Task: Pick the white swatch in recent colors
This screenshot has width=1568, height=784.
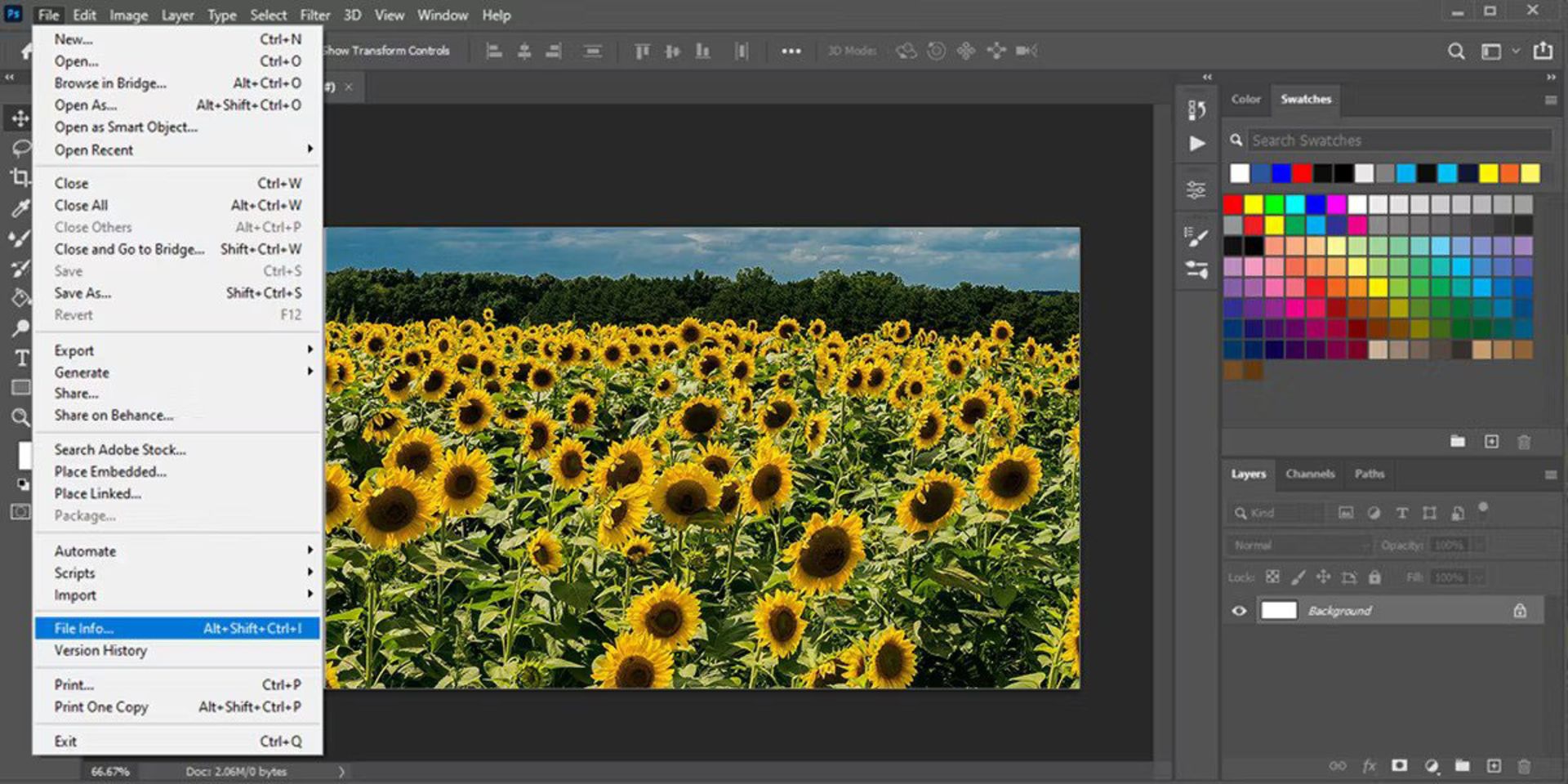Action: [1239, 173]
